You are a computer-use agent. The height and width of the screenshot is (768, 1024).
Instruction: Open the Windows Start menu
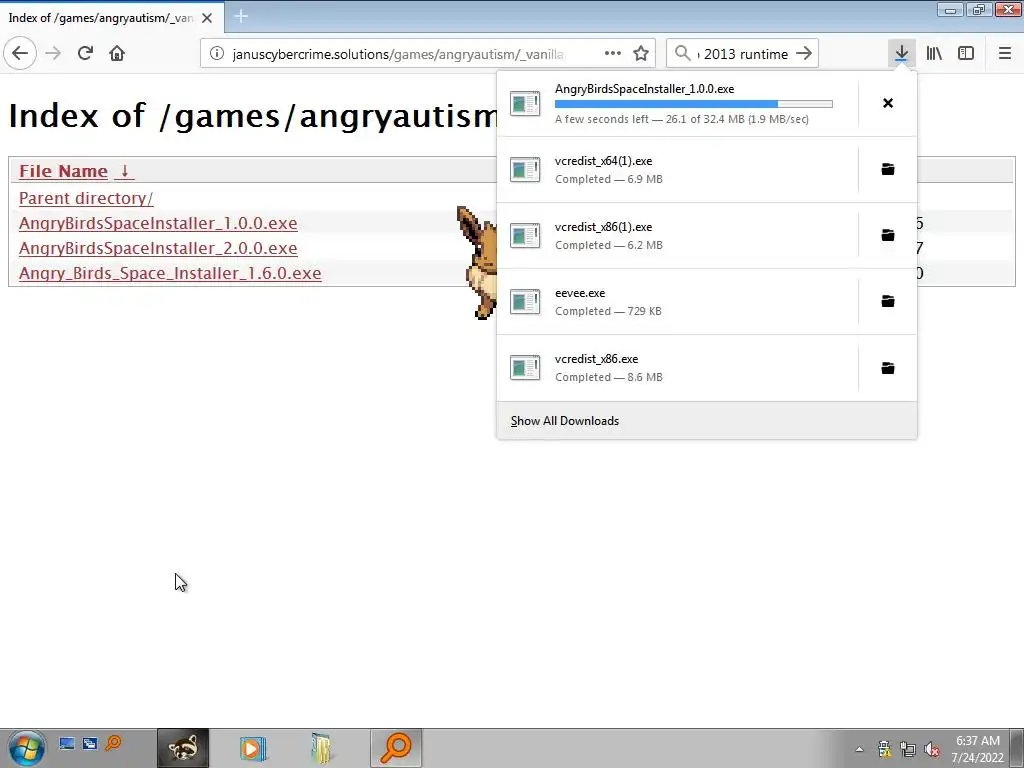click(x=26, y=748)
